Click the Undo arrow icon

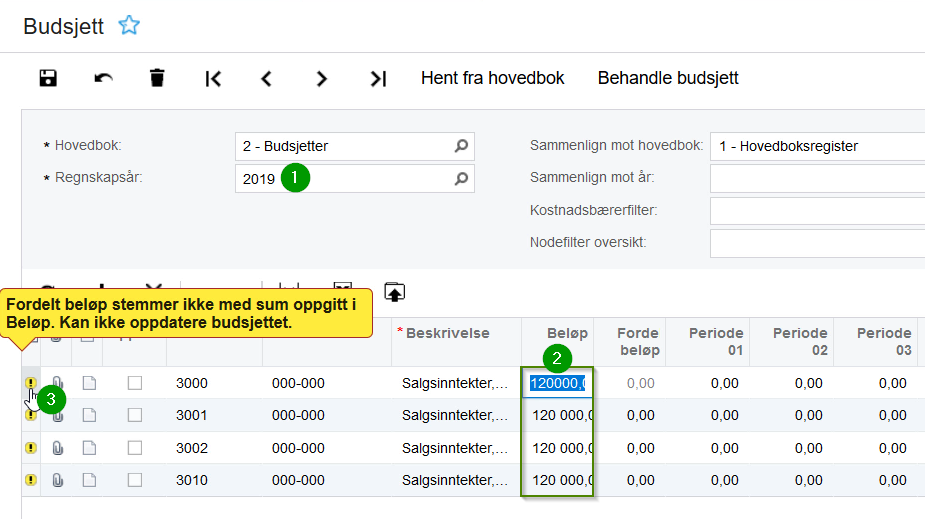103,78
